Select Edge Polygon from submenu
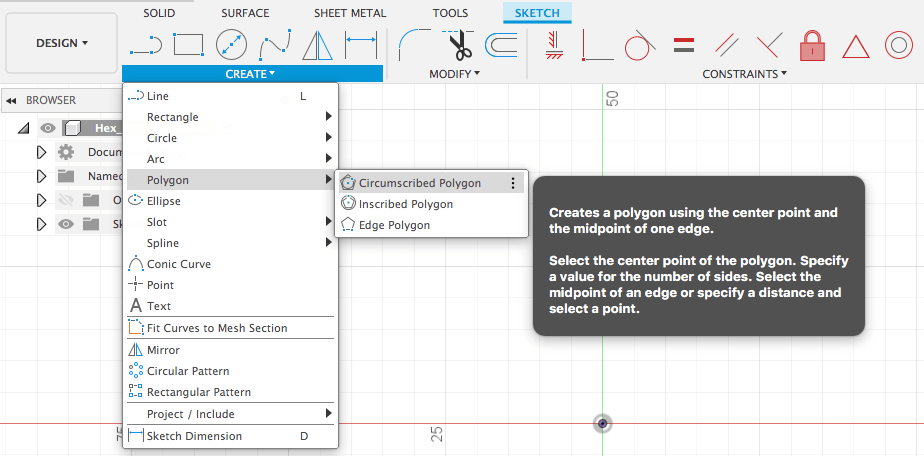Viewport: 924px width, 456px height. click(394, 225)
